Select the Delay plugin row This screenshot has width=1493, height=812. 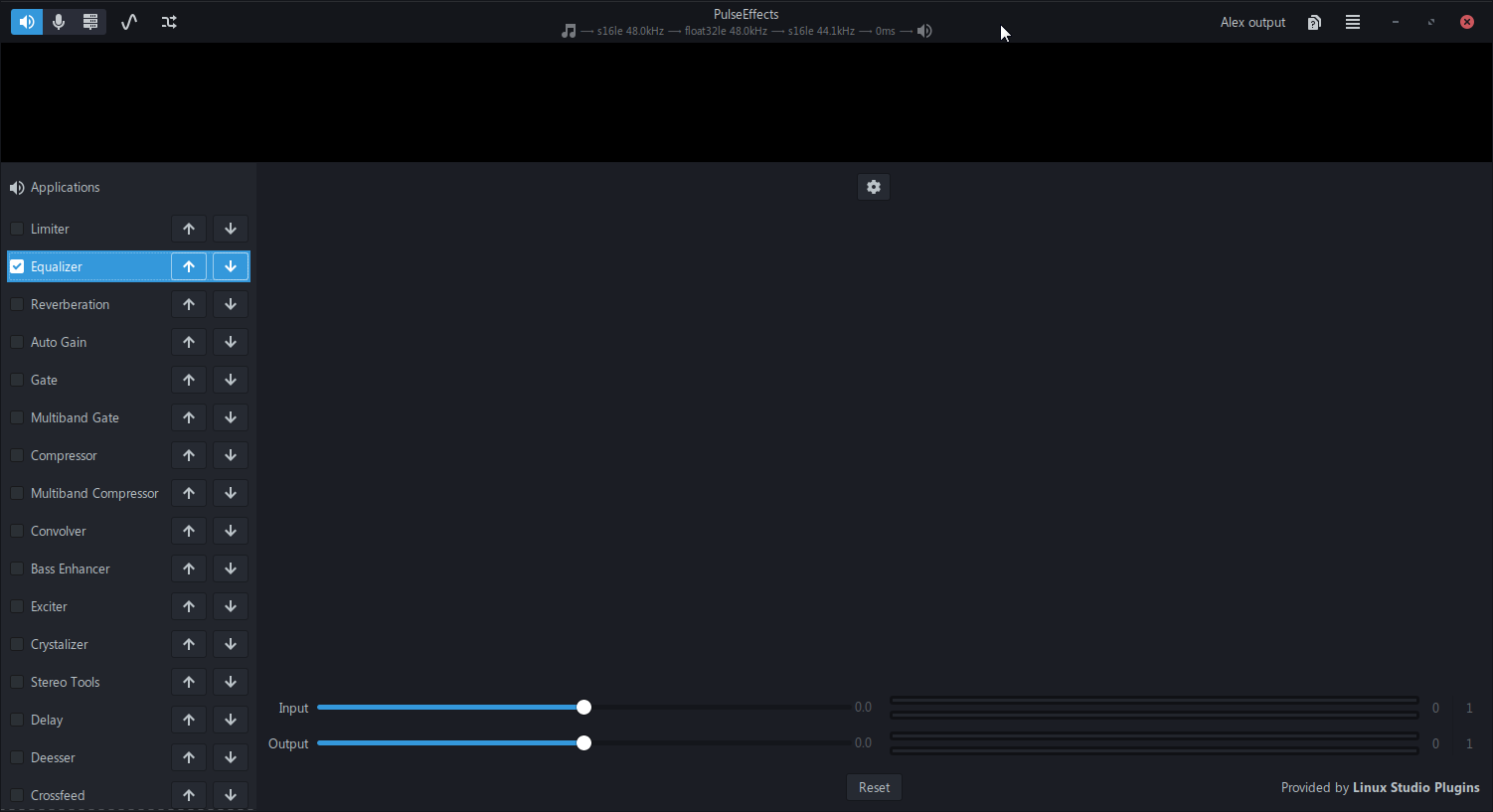coord(128,720)
